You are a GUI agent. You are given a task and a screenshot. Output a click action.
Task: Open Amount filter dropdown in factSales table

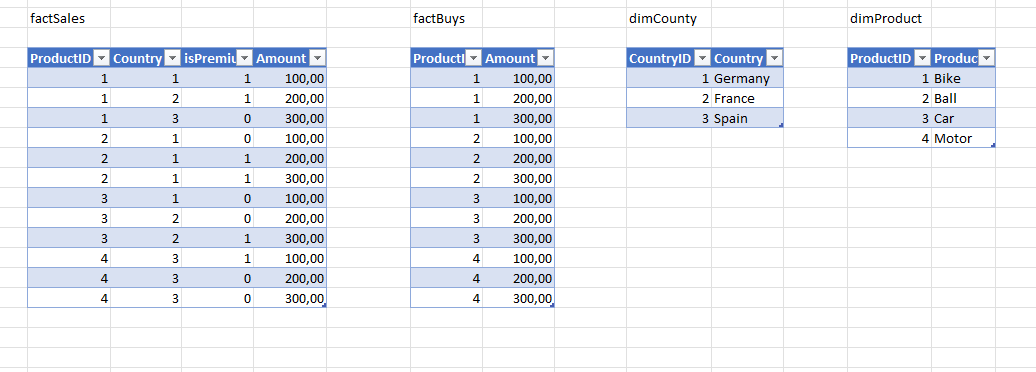pyautogui.click(x=317, y=59)
